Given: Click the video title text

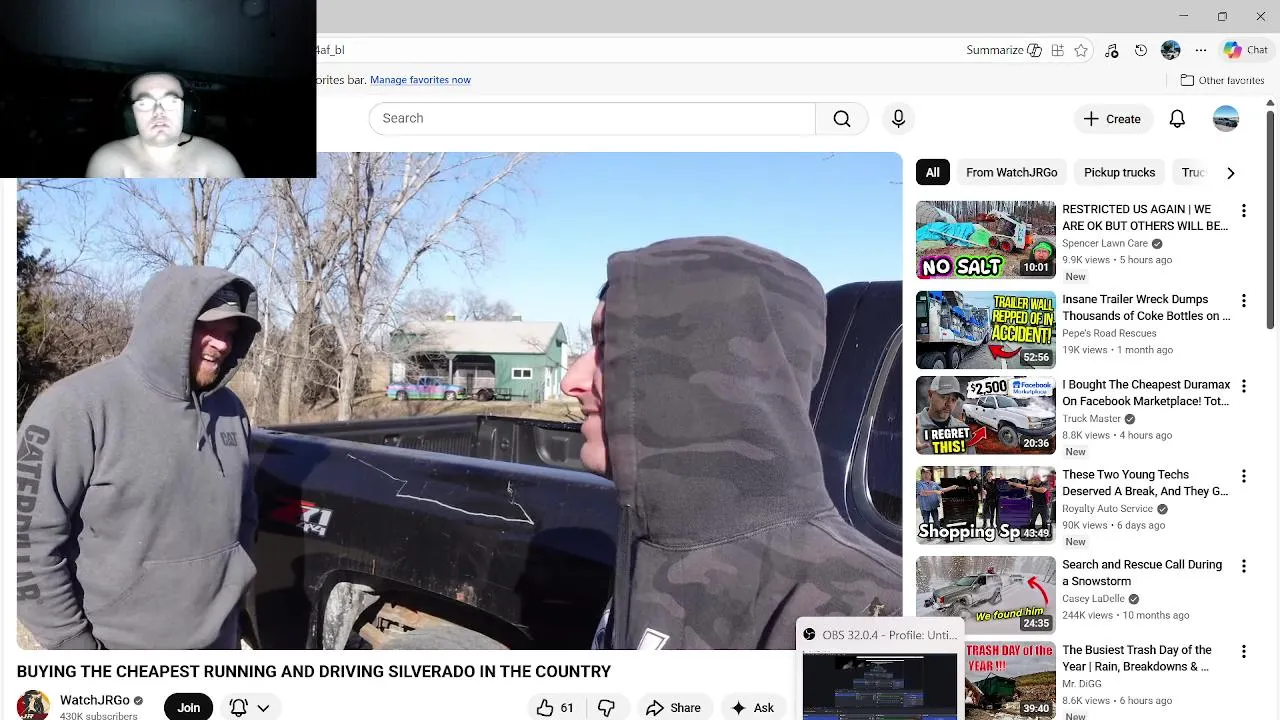Looking at the screenshot, I should (x=313, y=671).
